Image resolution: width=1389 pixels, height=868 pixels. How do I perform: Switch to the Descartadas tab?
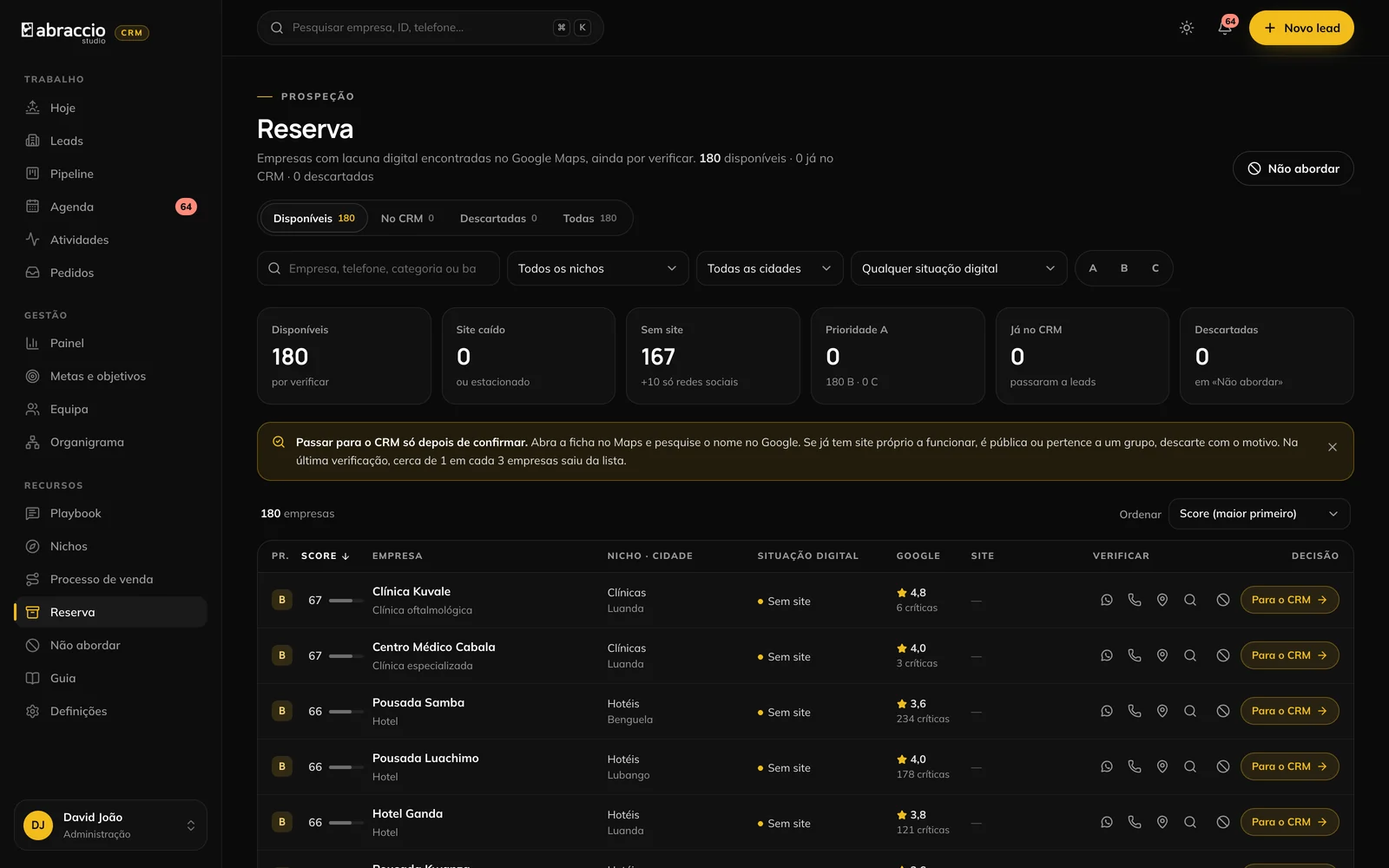pyautogui.click(x=498, y=218)
